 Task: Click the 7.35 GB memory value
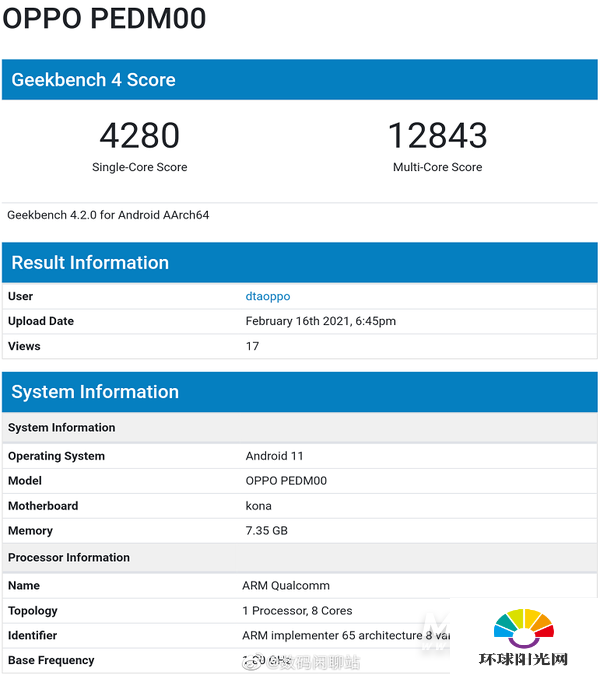(x=266, y=531)
